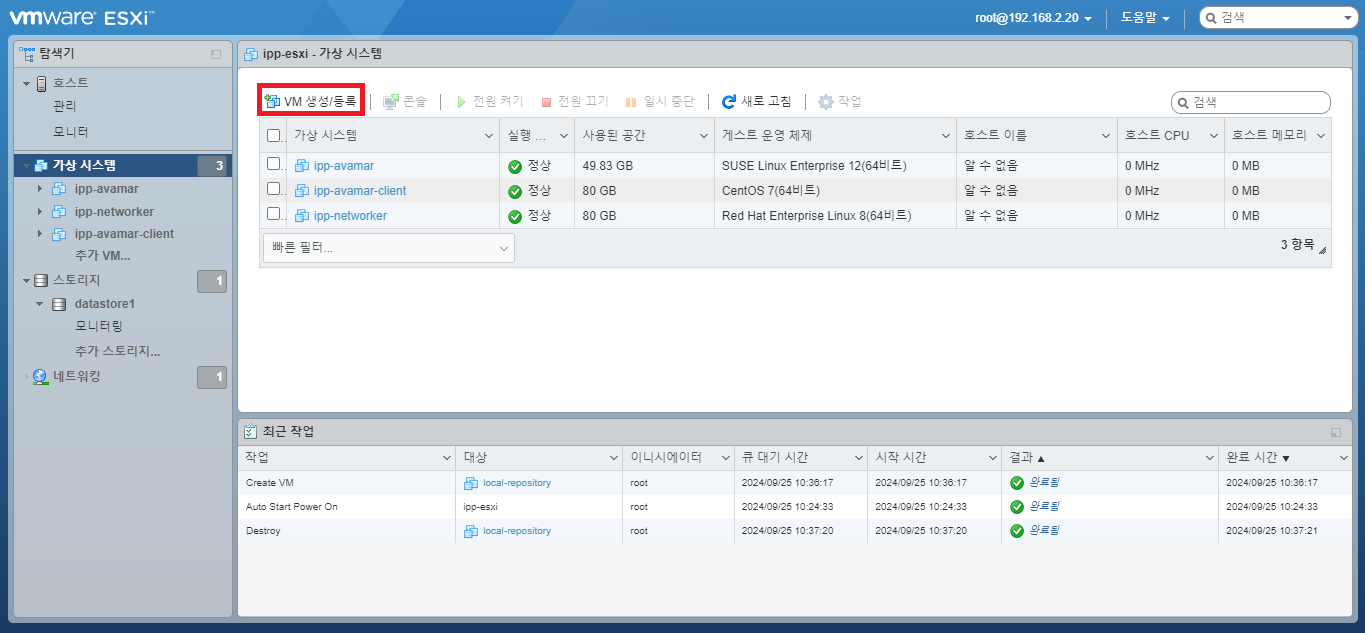Image resolution: width=1365 pixels, height=633 pixels.
Task: Open the 사용된 공간 column dropdown arrow
Action: pos(704,136)
